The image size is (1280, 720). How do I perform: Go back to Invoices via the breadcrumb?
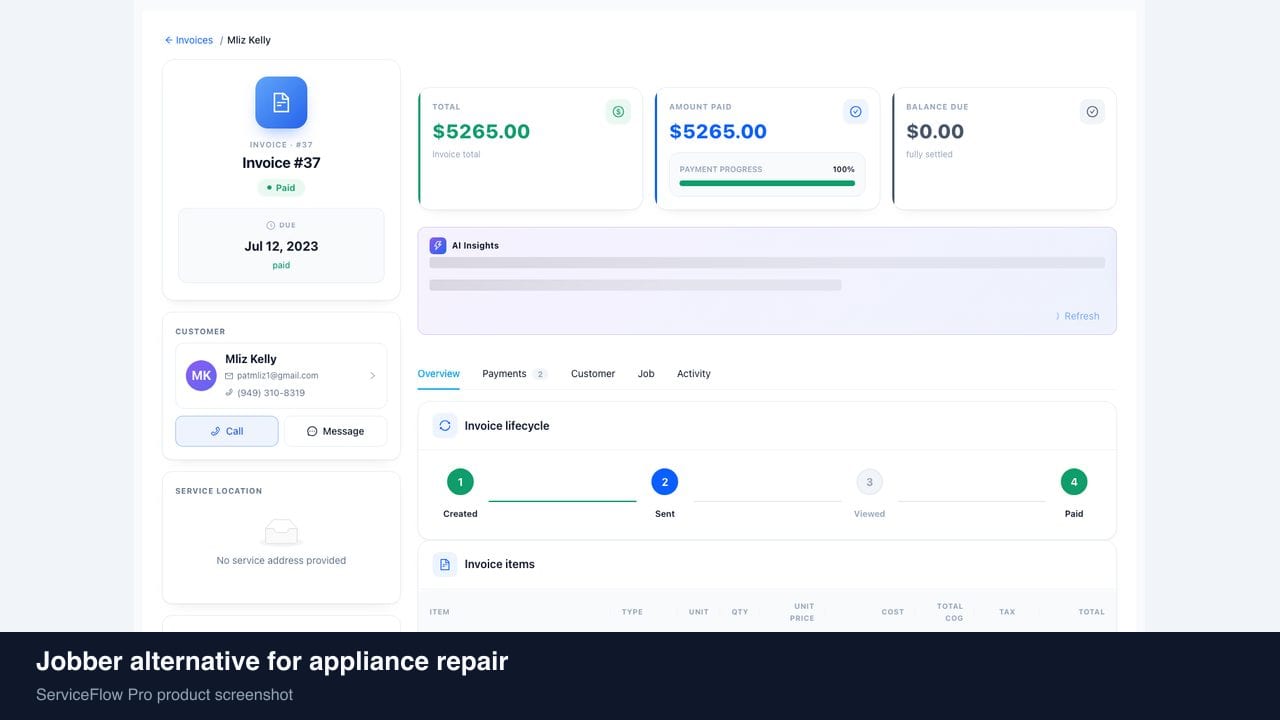pyautogui.click(x=189, y=40)
